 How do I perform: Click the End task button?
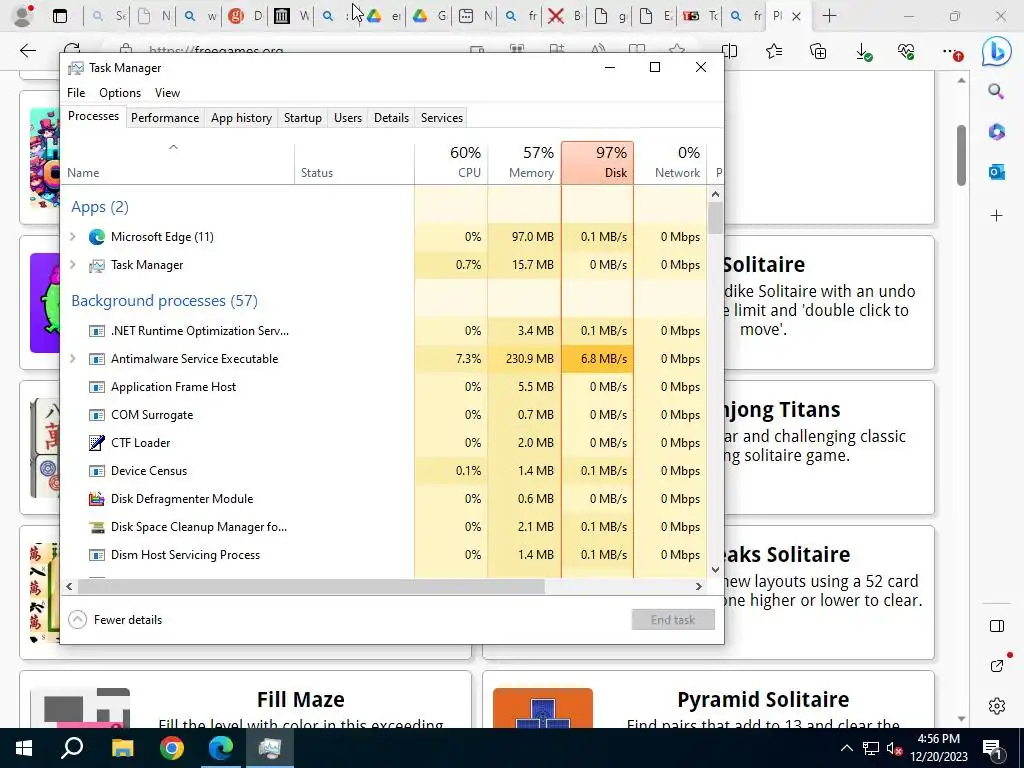point(673,620)
